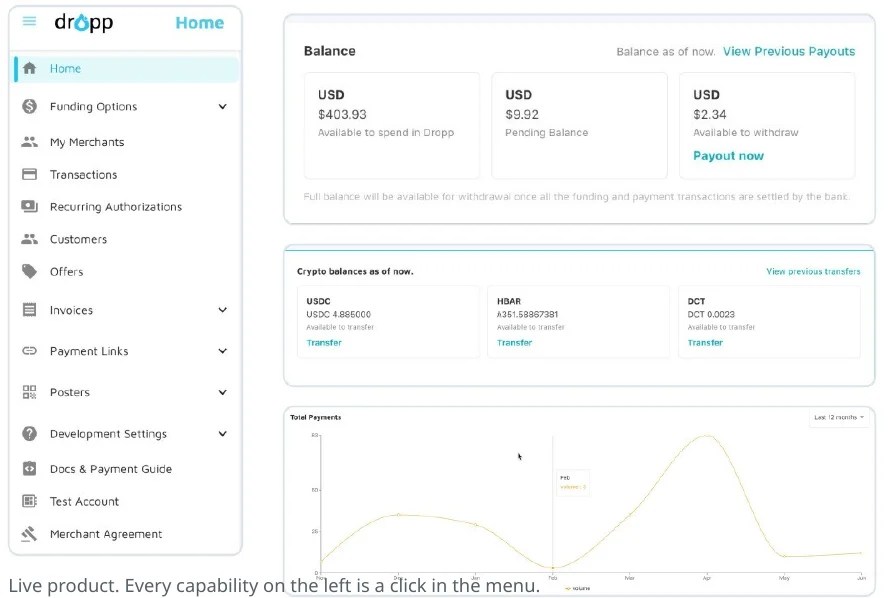Expand the Payment Links chevron
The image size is (895, 598).
223,351
